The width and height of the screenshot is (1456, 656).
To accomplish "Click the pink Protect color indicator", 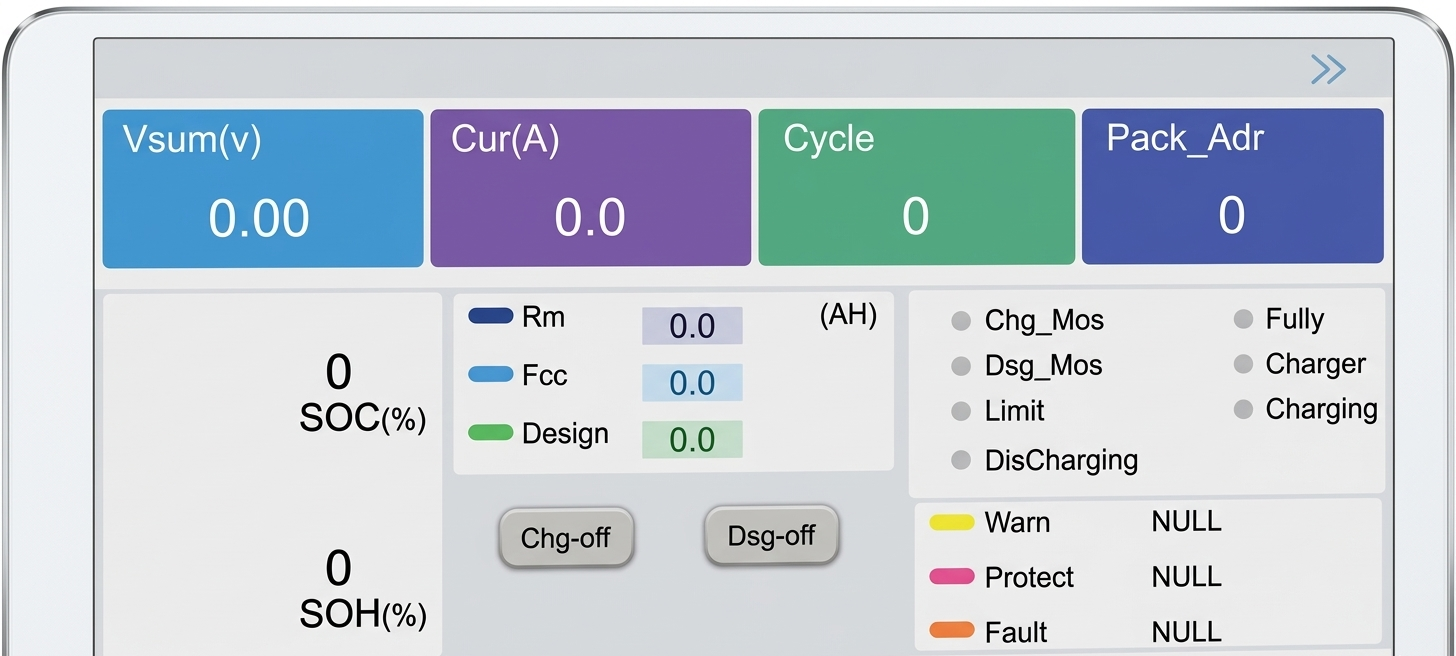I will pyautogui.click(x=951, y=577).
